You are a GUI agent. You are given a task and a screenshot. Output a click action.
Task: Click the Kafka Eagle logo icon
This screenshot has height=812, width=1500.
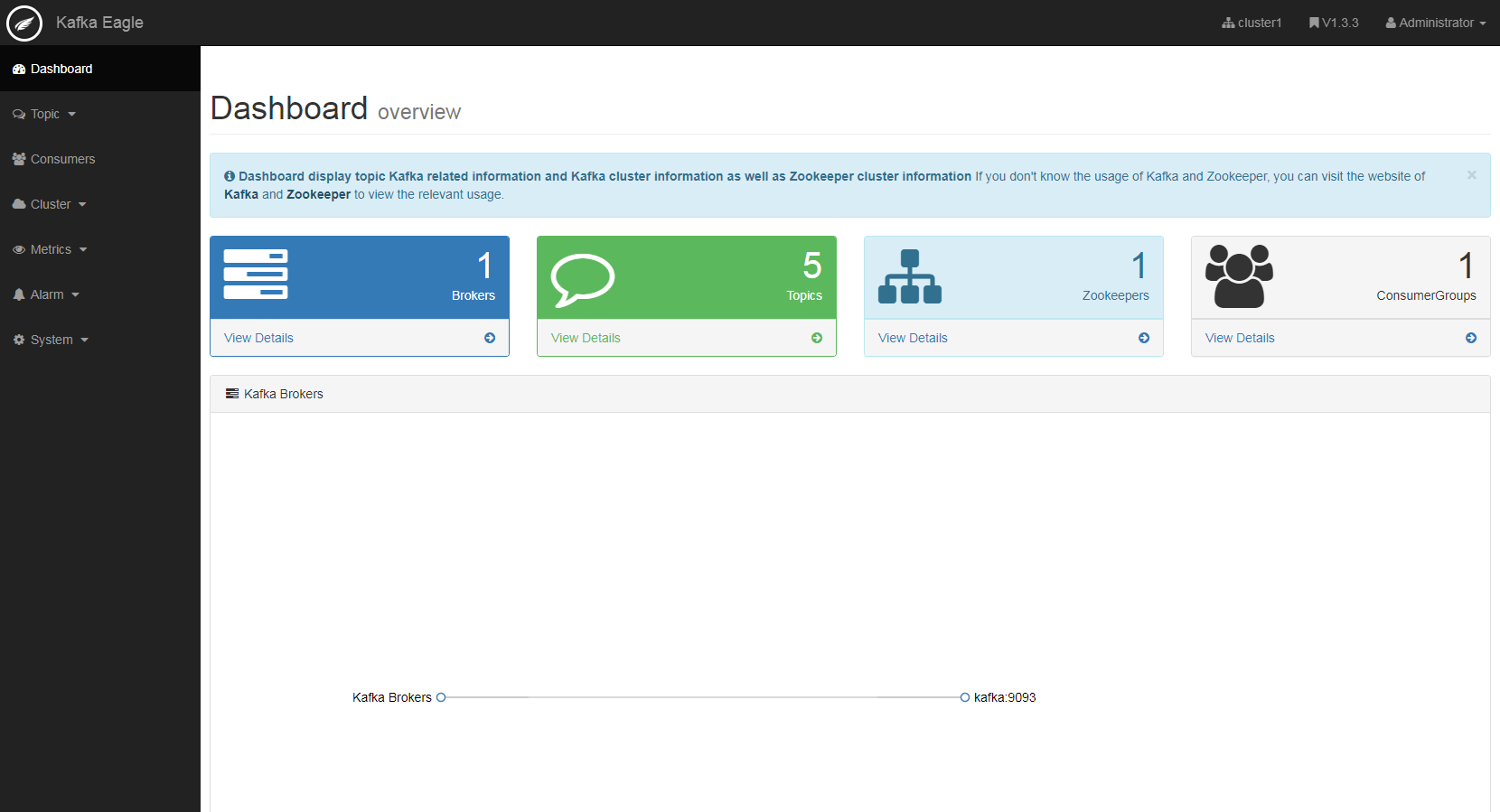click(x=24, y=23)
